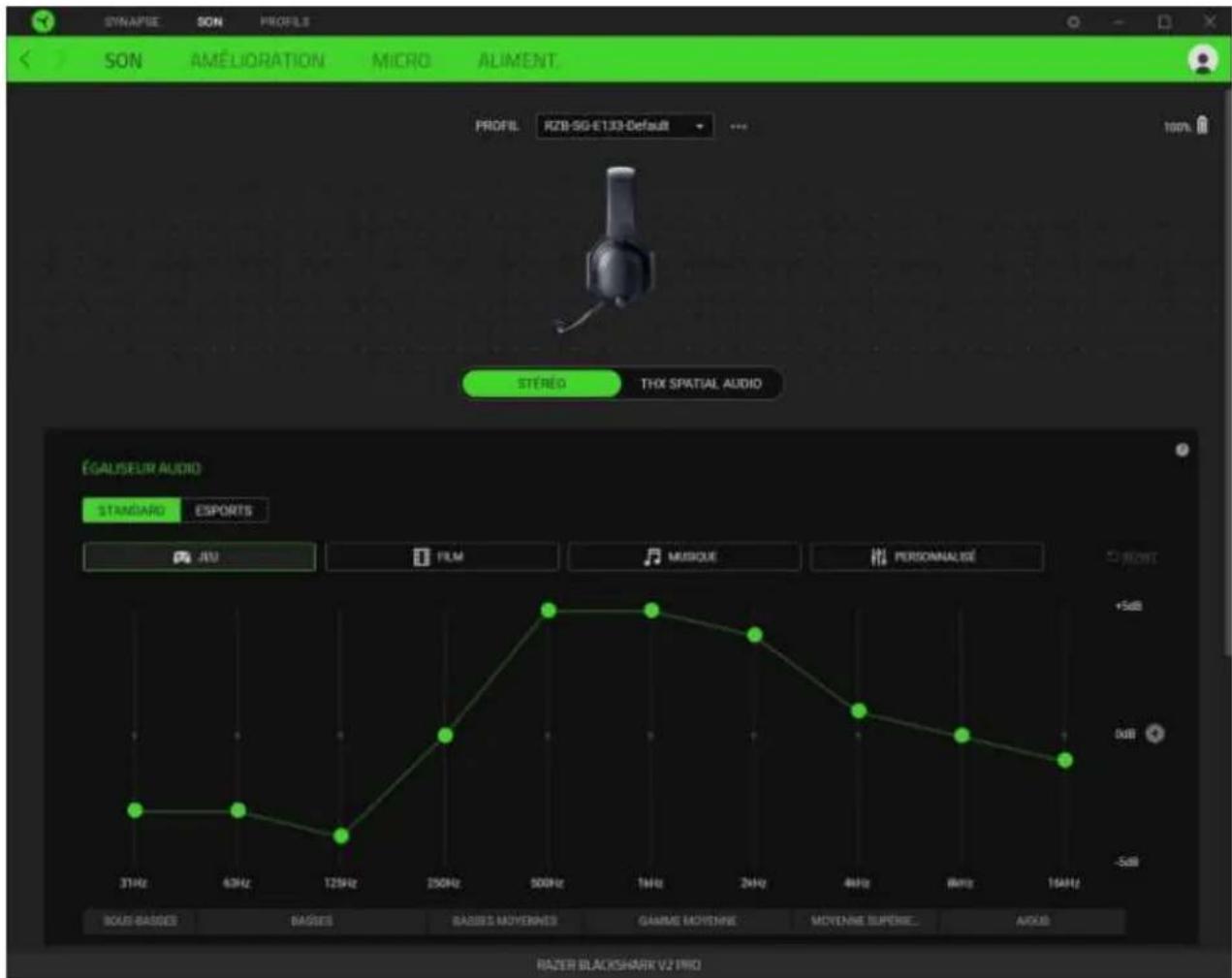Click the 63Hz equalizer slider handle
Image resolution: width=1232 pixels, height=978 pixels.
click(238, 810)
